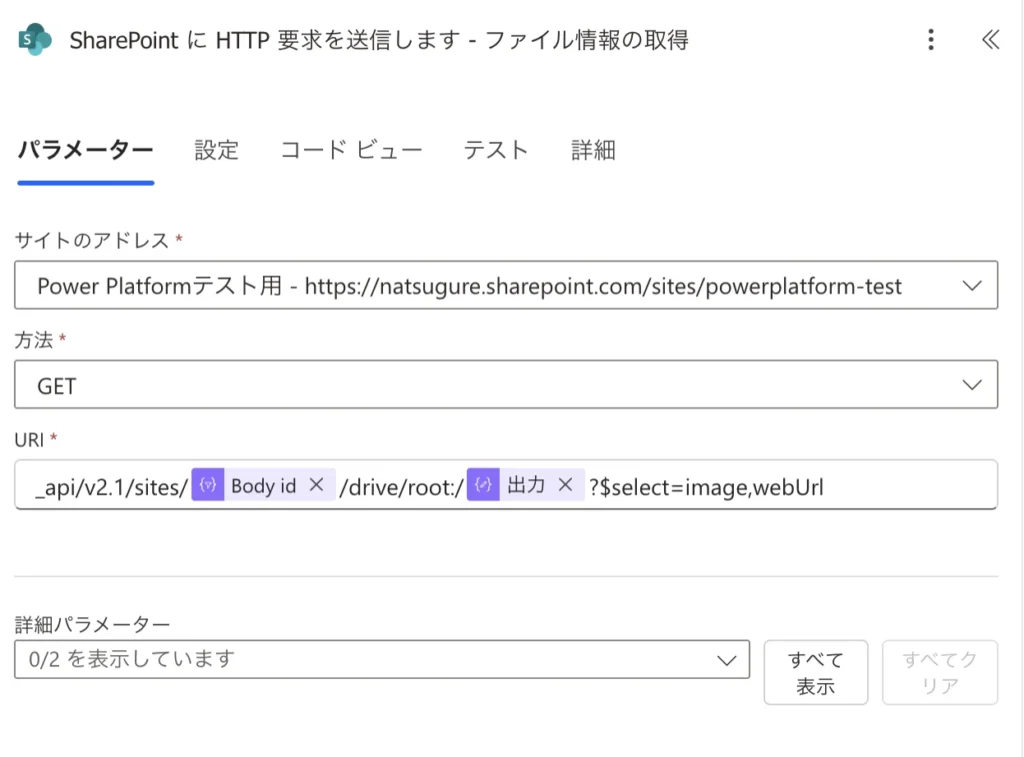Screen dimensions: 1024x757
Task: Open the コード ビュー tab
Action: coord(351,150)
